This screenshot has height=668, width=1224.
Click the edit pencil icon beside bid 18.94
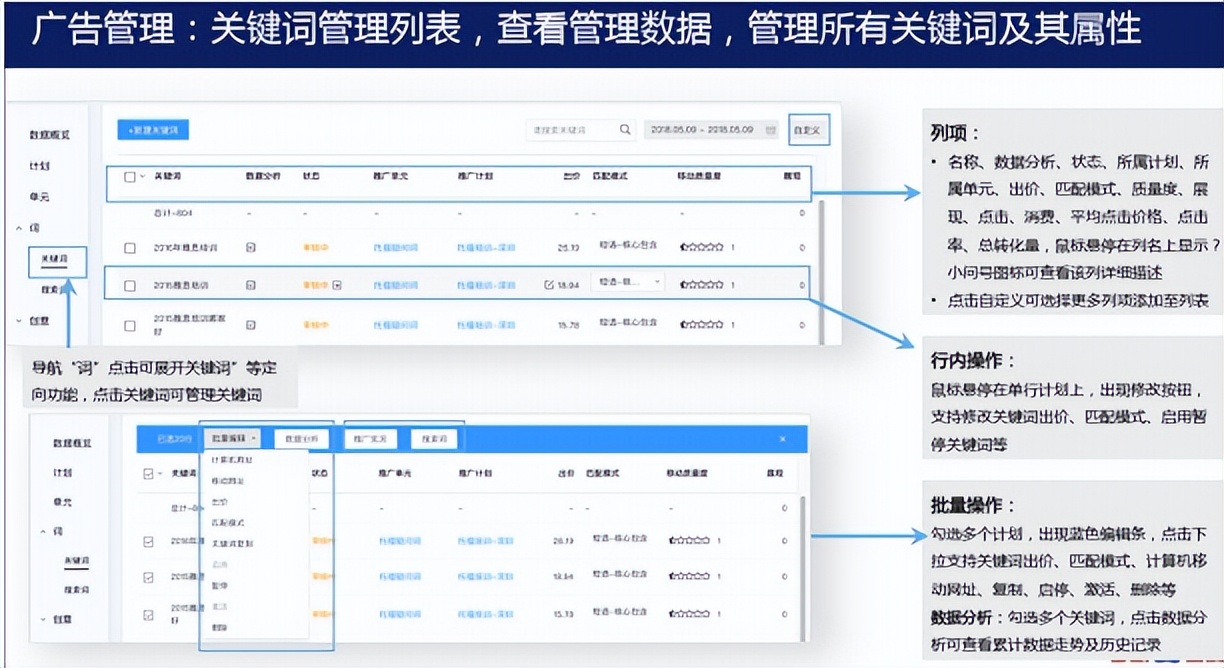549,285
